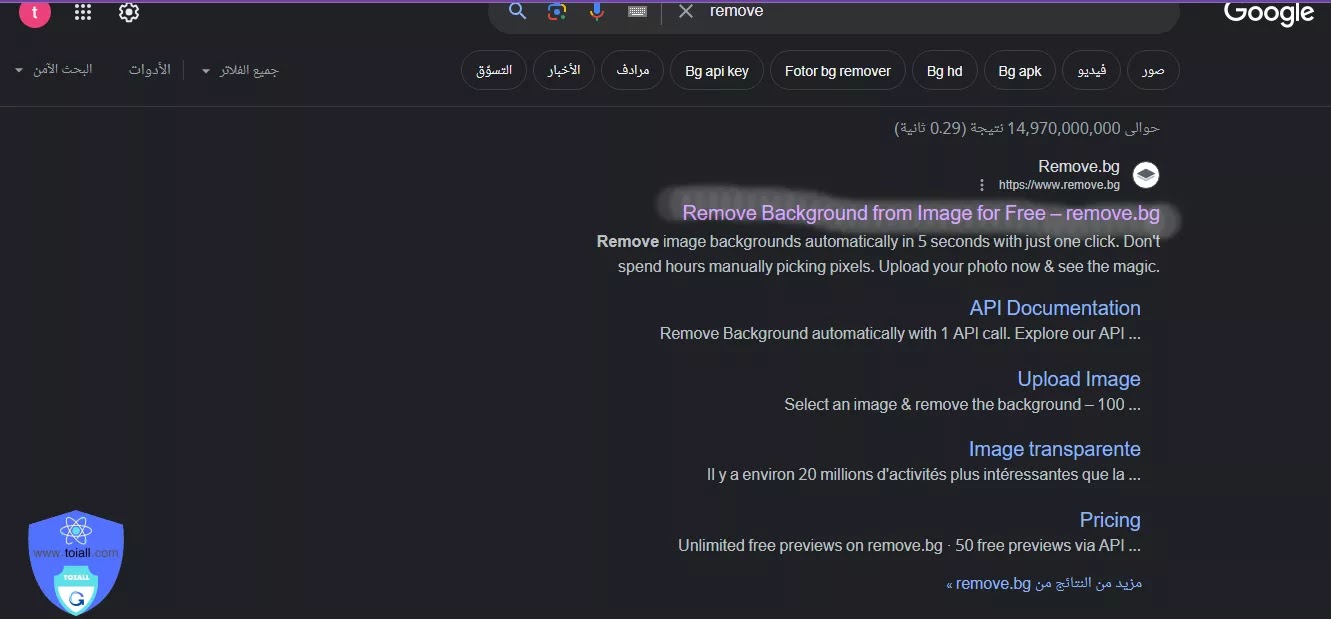Click snippet 'Remove image backgrounds automatically in 5 seconds'
The width and height of the screenshot is (1331, 619).
click(878, 254)
